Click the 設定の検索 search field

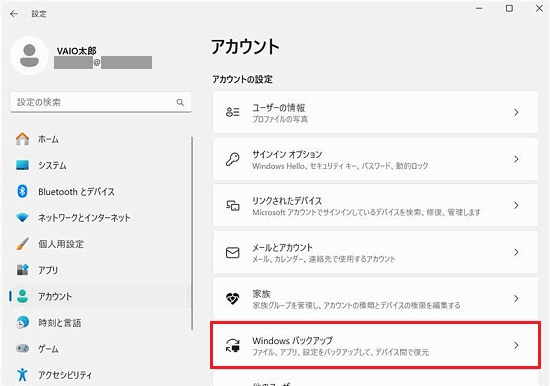tap(101, 102)
